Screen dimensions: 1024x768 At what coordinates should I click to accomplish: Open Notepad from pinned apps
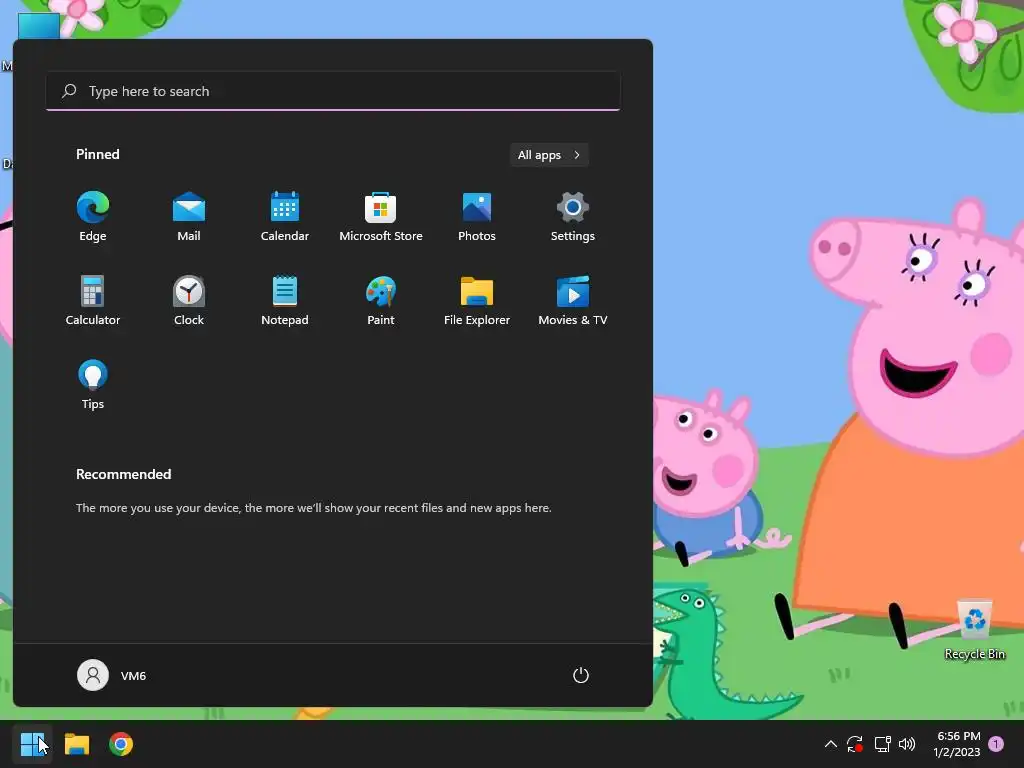click(285, 300)
